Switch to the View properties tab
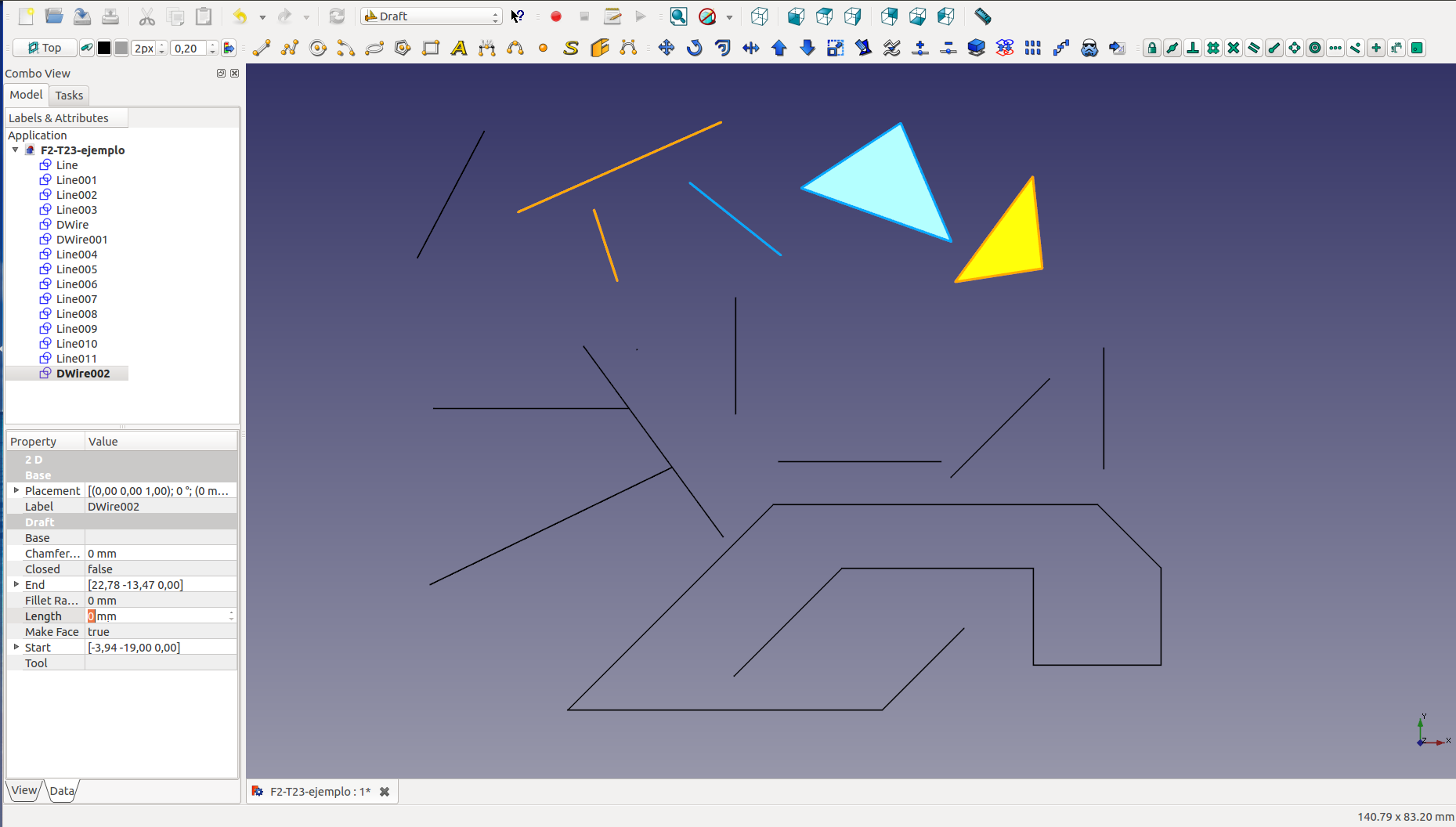Viewport: 1456px width, 827px height. pyautogui.click(x=23, y=790)
